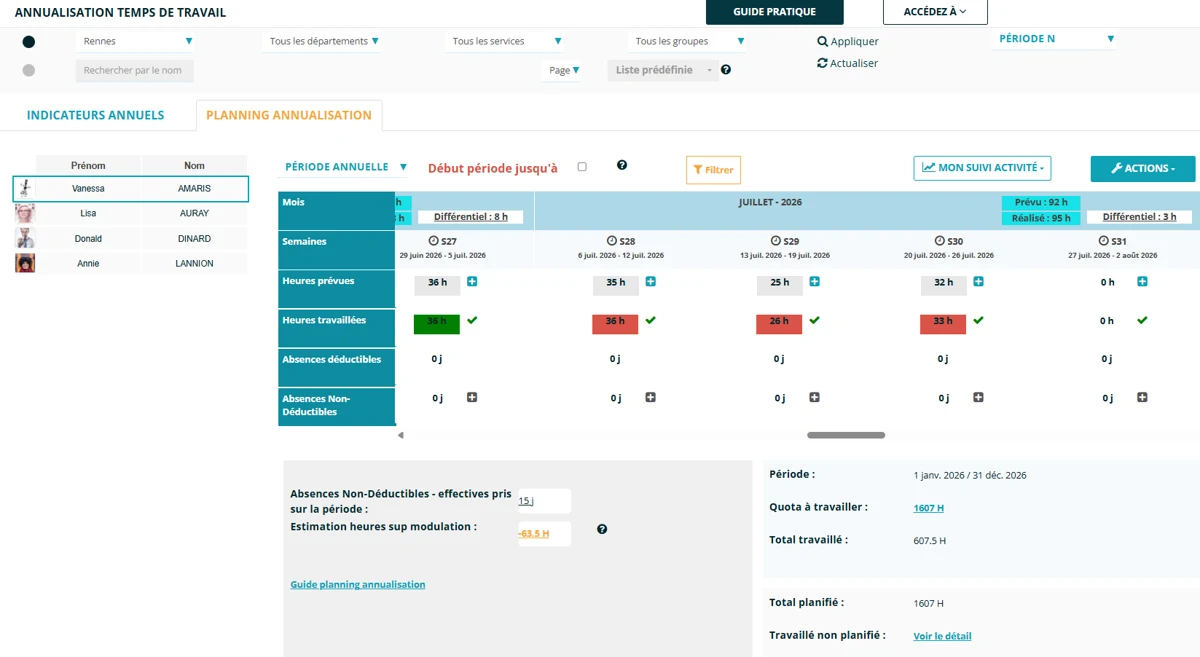Add planned hours for week S29
This screenshot has width=1200, height=657.
(814, 282)
